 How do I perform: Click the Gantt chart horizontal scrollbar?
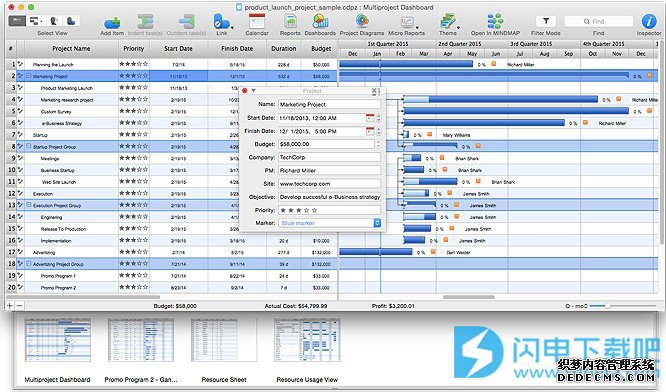coord(468,297)
